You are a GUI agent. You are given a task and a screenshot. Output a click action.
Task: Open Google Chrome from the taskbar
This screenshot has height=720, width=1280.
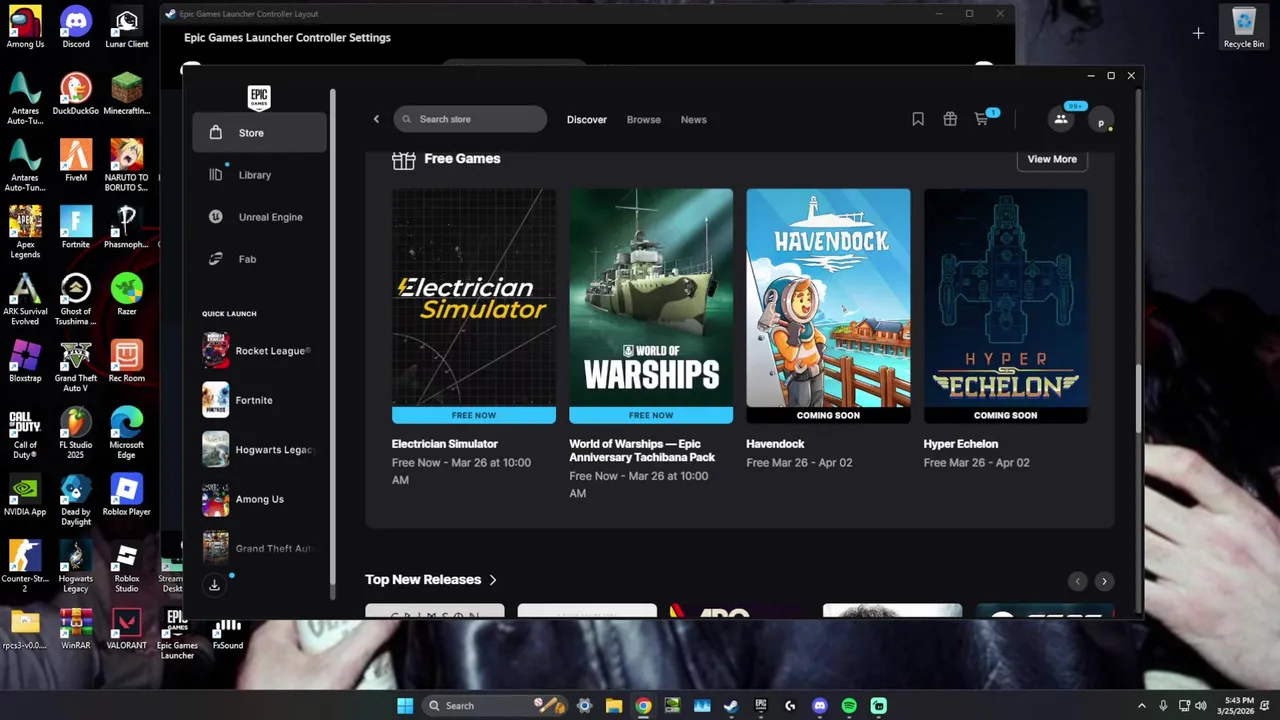643,705
